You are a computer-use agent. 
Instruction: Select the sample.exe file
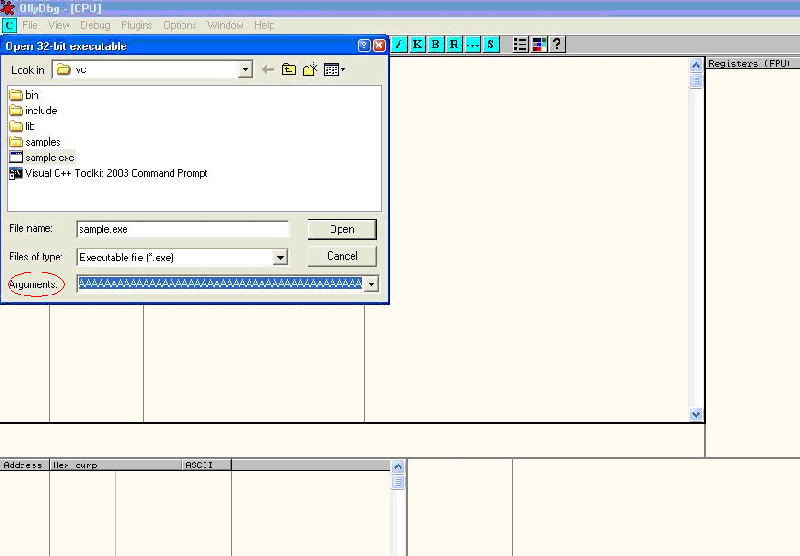point(42,158)
